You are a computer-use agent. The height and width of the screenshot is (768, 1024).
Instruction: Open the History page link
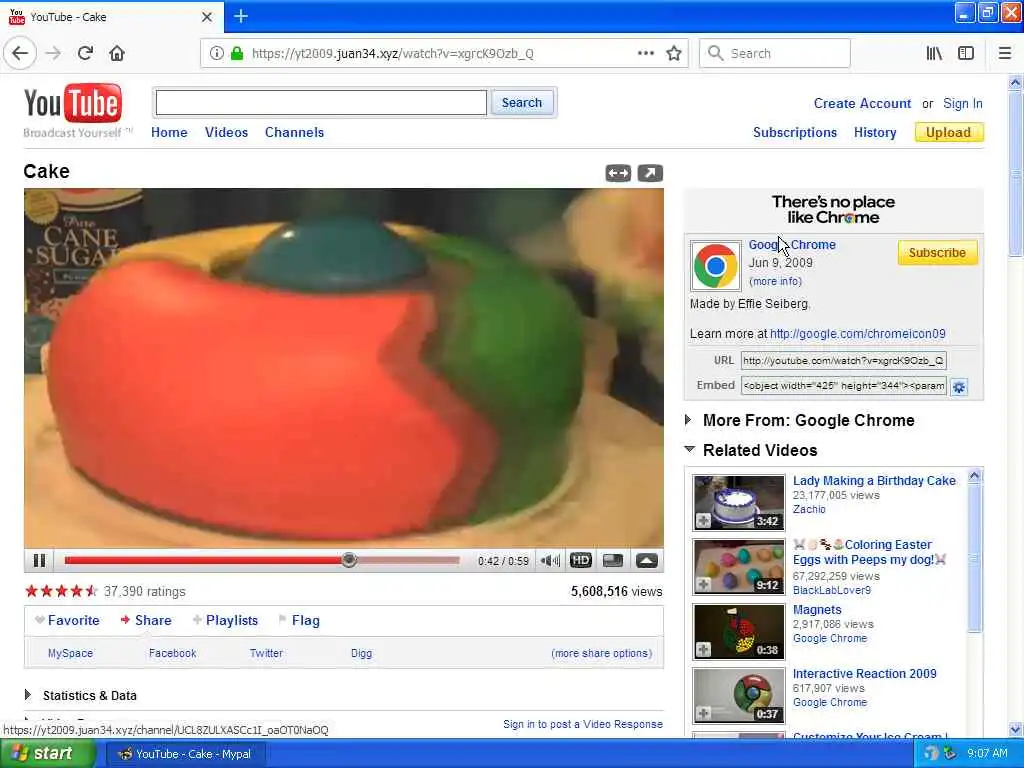tap(875, 132)
